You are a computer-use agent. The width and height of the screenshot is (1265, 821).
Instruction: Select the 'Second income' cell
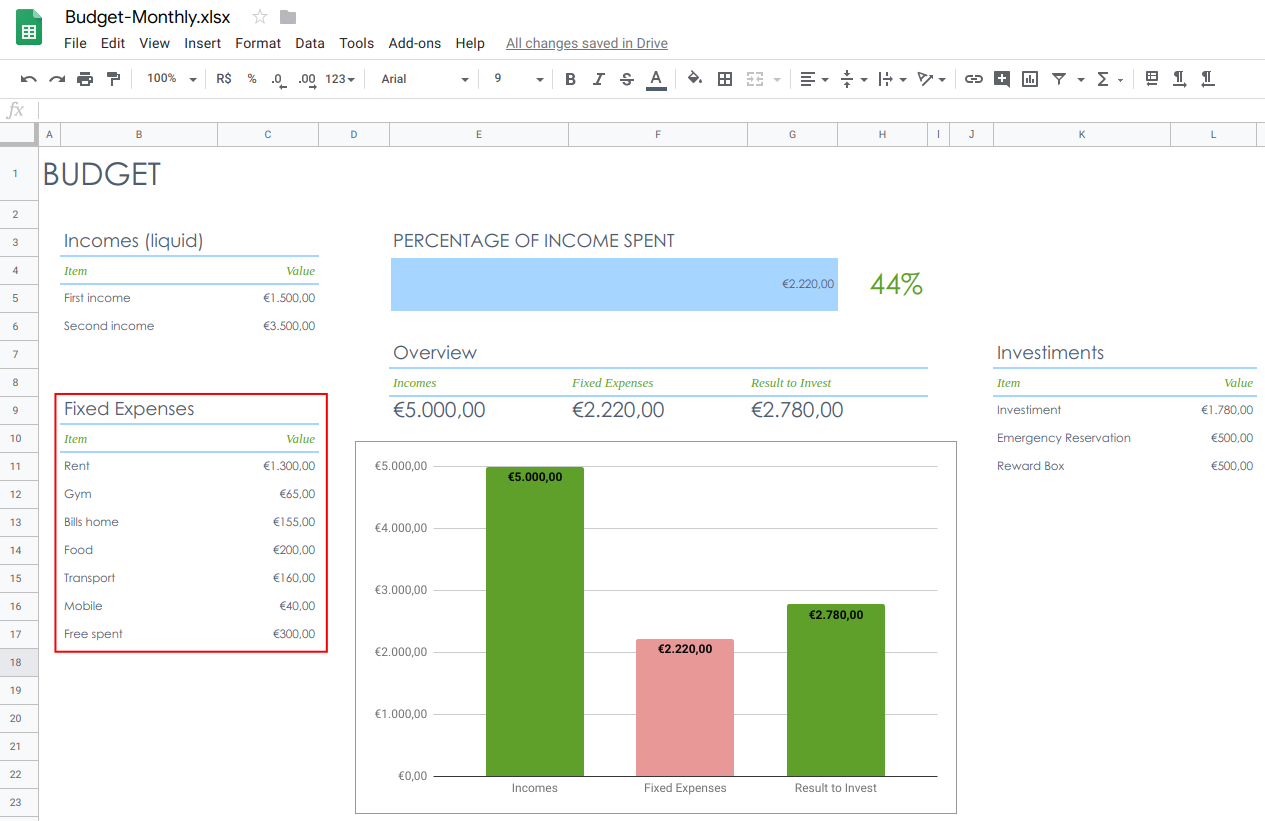tap(139, 326)
